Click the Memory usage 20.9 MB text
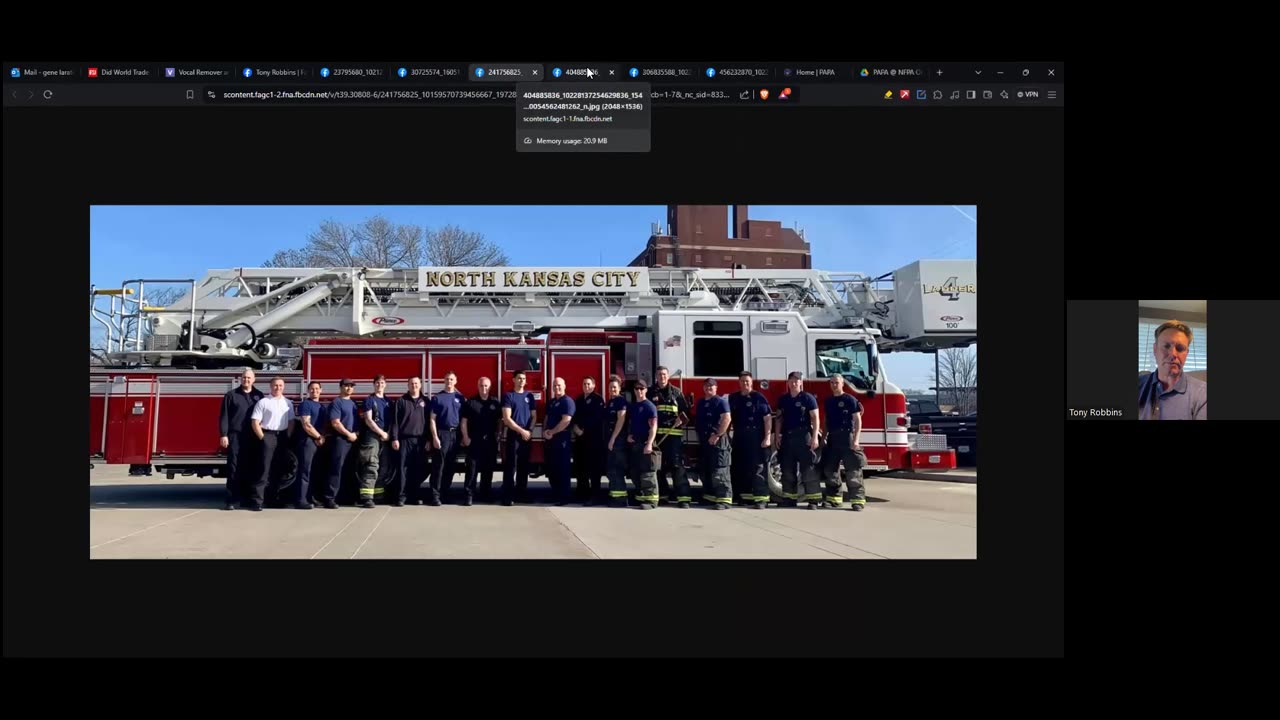The image size is (1280, 720). [571, 141]
